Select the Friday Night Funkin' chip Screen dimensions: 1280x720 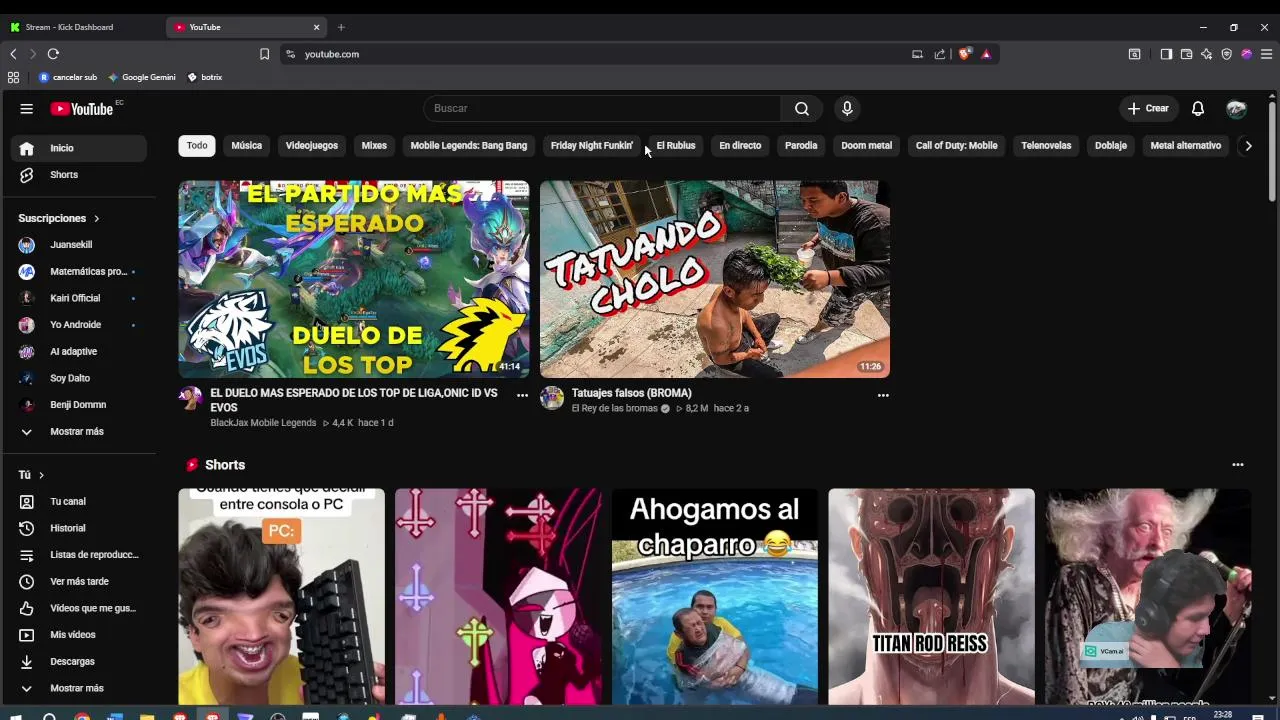(x=592, y=146)
